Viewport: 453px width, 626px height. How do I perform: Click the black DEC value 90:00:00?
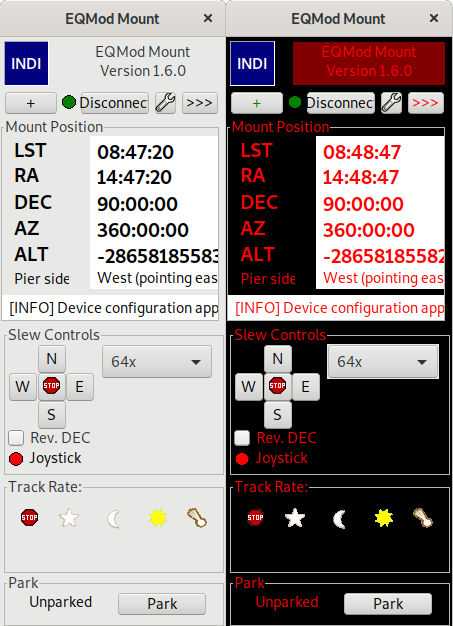click(x=138, y=204)
